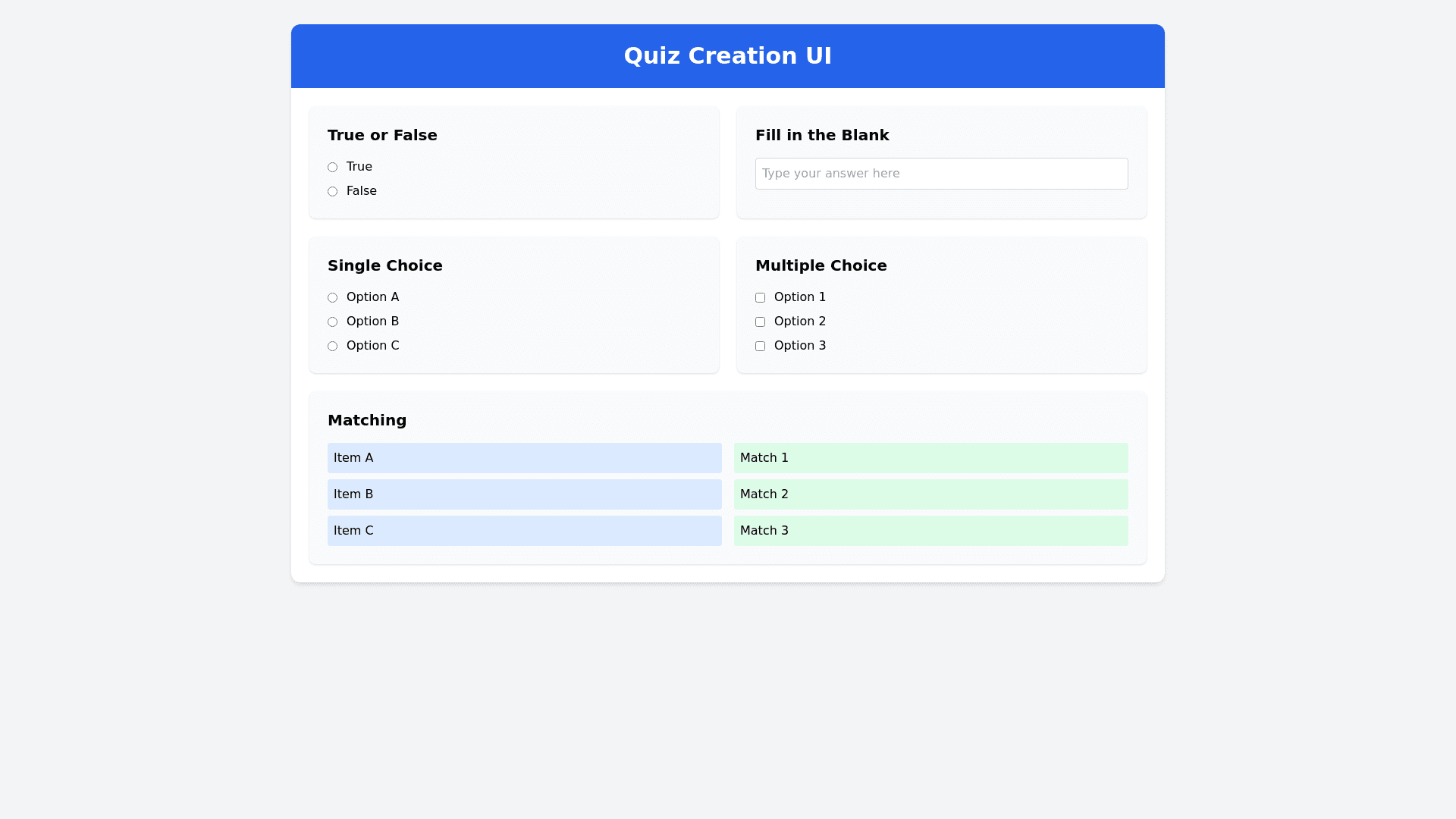Select the False radio button
Image resolution: width=1456 pixels, height=819 pixels.
point(332,191)
